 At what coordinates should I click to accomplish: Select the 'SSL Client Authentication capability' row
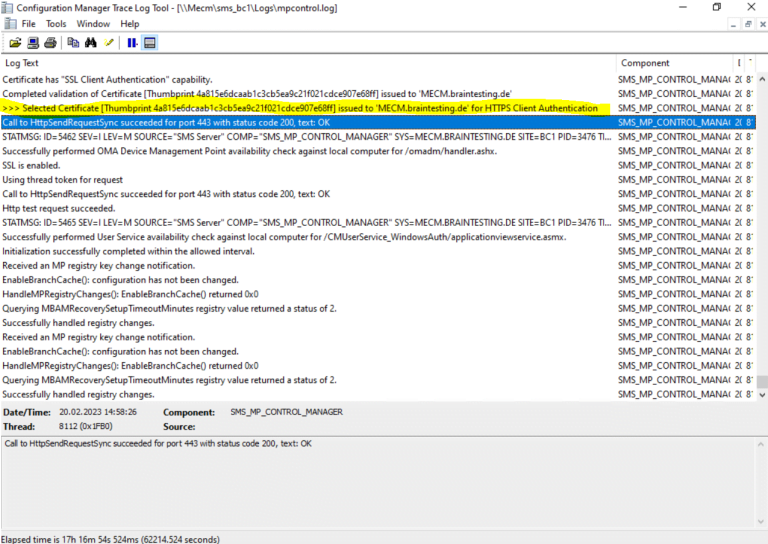(378, 79)
